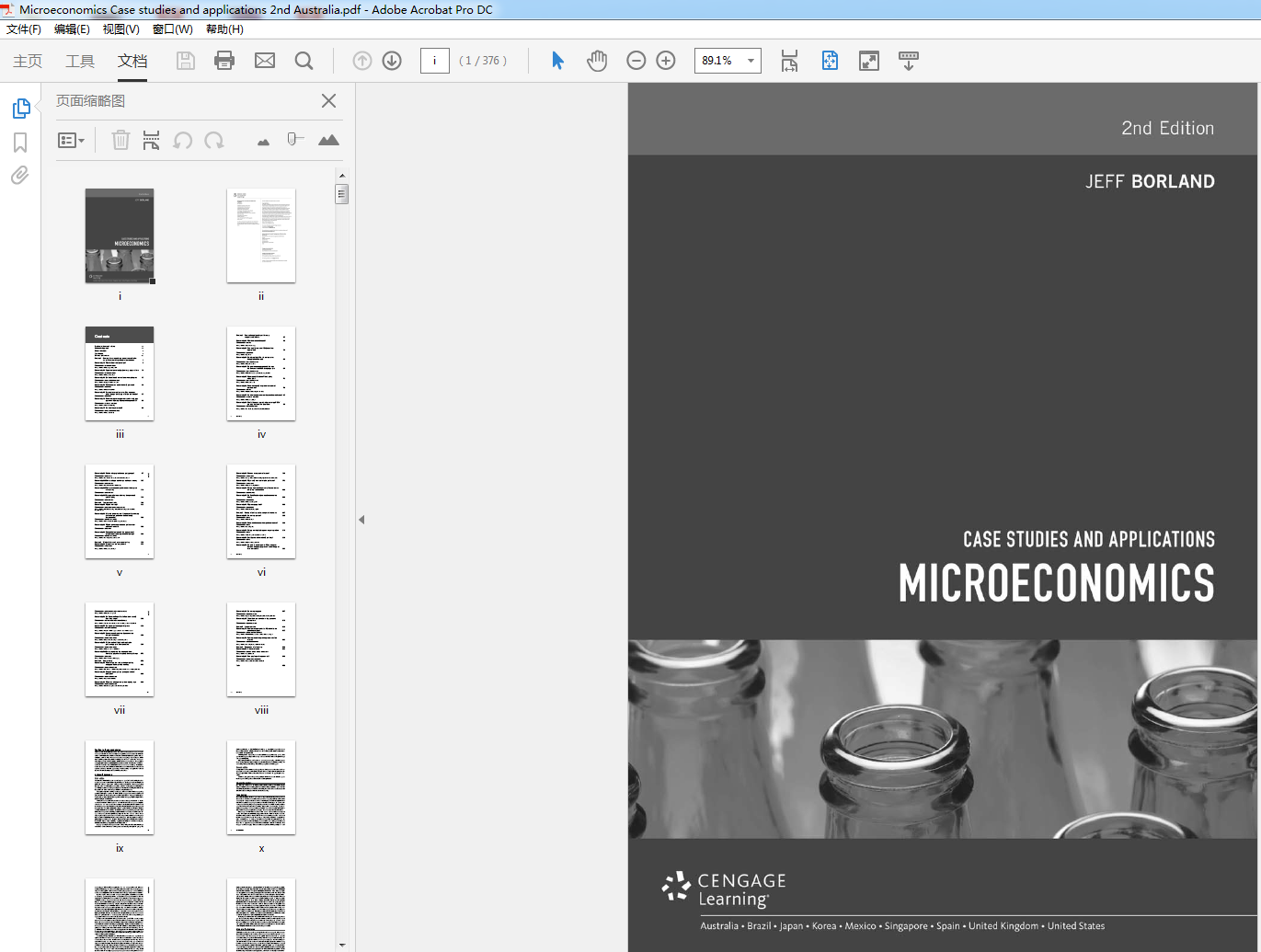Click scroll down arrow in thumbnails
Viewport: 1261px width, 952px height.
(x=342, y=945)
